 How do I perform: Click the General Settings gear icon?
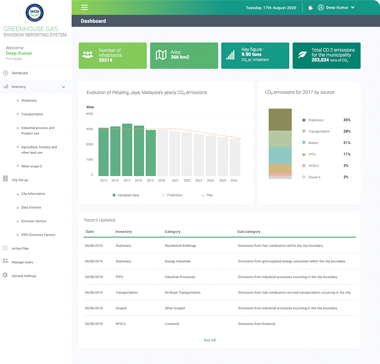pos(5,275)
